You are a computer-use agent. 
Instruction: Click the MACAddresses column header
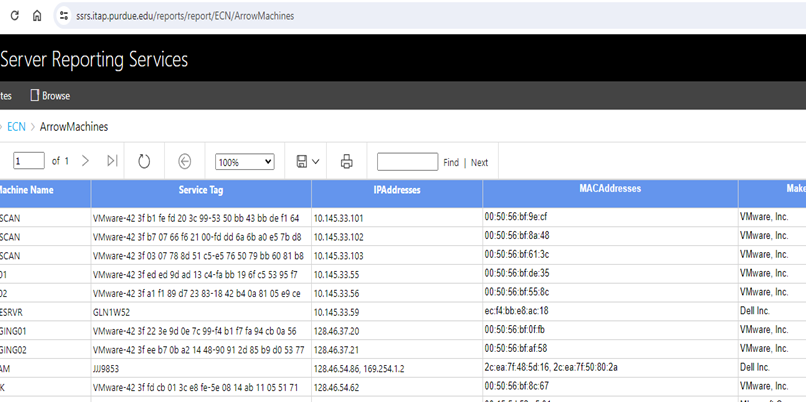click(609, 188)
